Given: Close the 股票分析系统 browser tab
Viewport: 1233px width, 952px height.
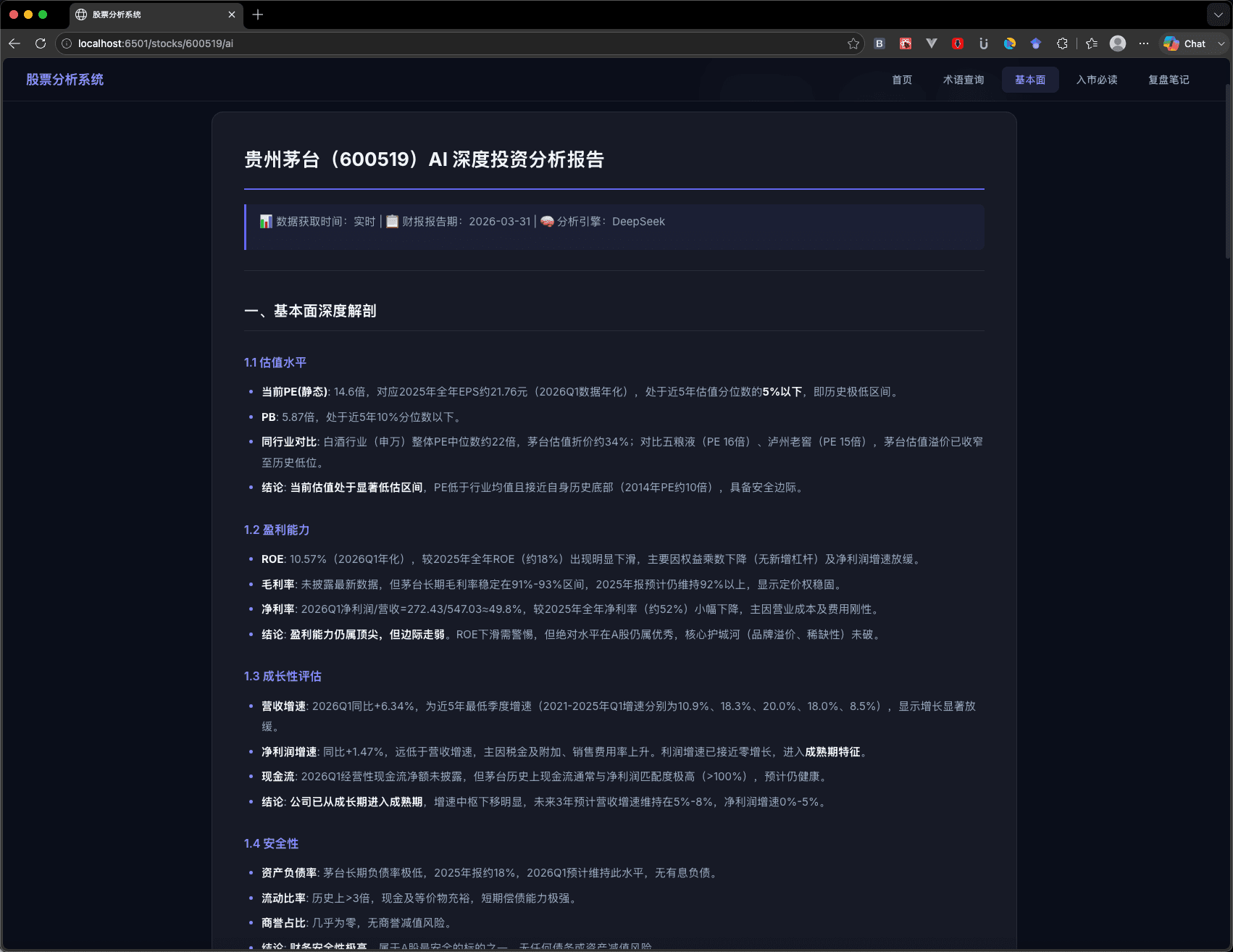Looking at the screenshot, I should (232, 14).
